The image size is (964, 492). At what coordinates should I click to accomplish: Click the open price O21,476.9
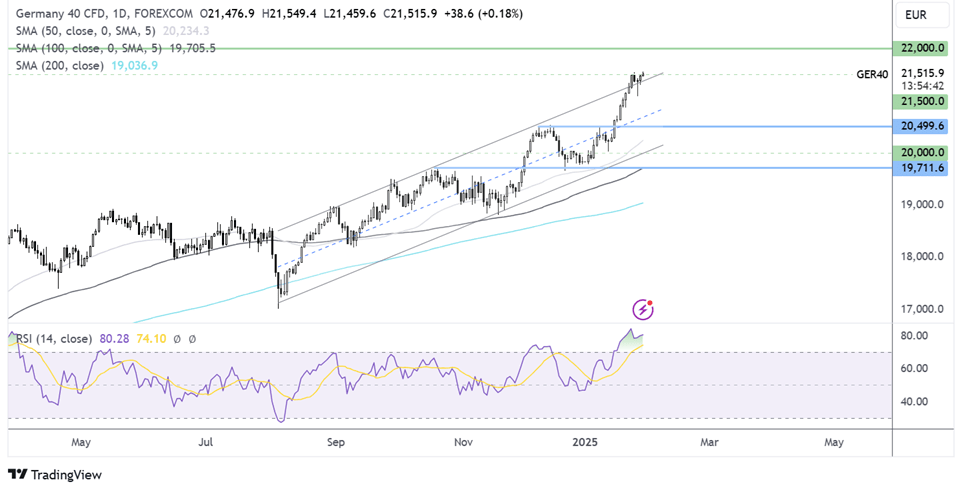[x=226, y=13]
